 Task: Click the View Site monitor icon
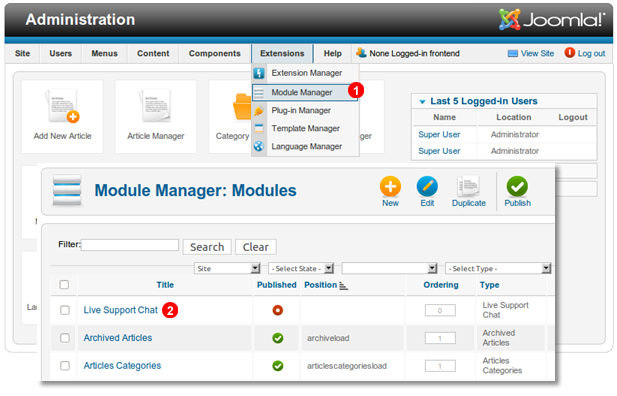pos(513,54)
